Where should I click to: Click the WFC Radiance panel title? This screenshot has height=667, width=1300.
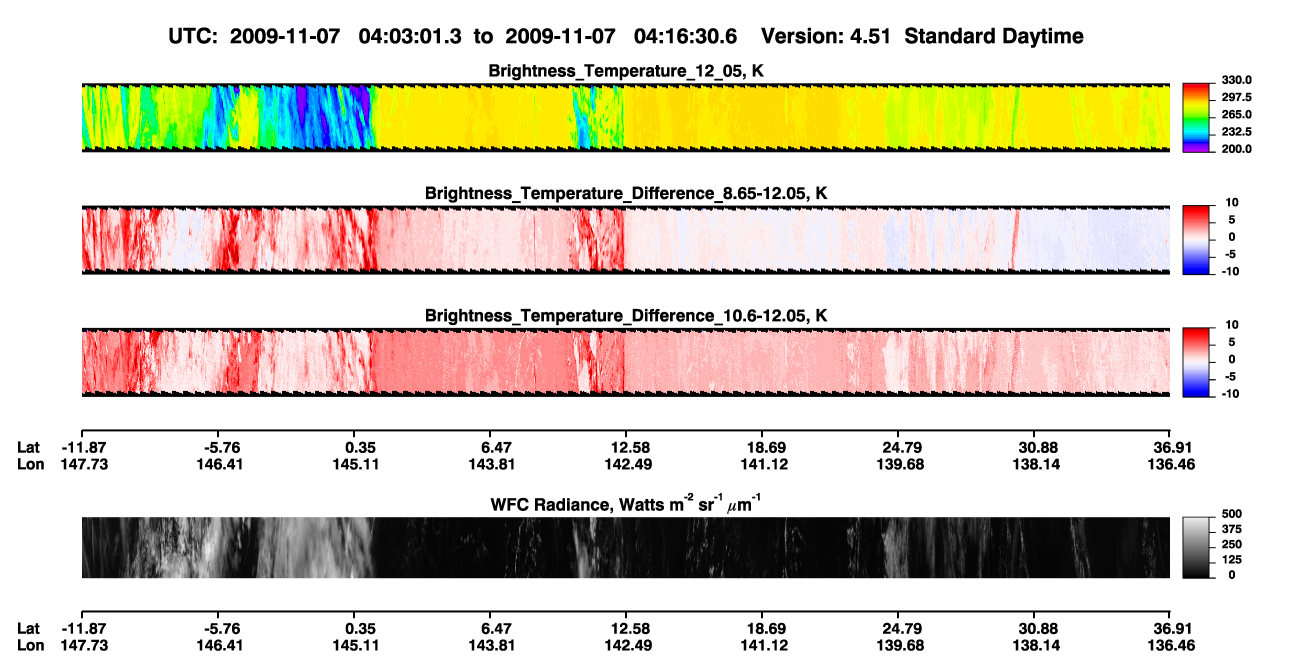pyautogui.click(x=626, y=503)
